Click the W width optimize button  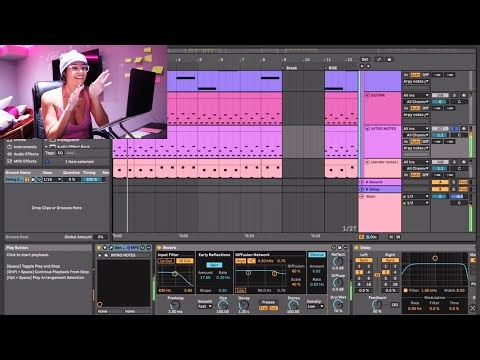pos(398,237)
